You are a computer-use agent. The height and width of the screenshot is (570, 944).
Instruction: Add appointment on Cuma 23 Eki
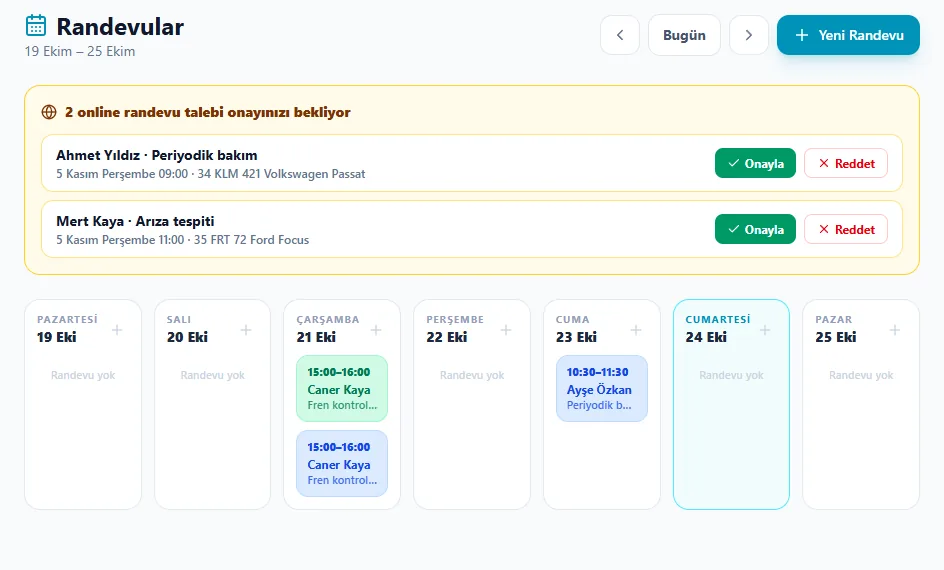coord(636,330)
